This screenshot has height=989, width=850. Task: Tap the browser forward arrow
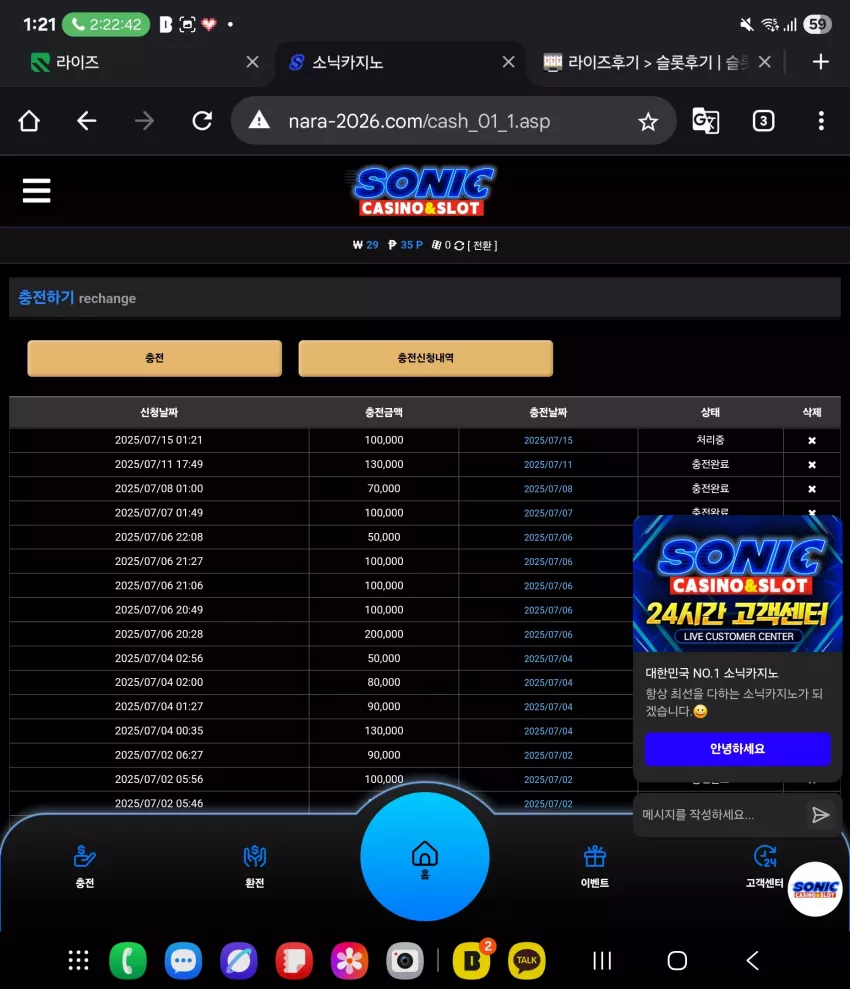point(144,120)
